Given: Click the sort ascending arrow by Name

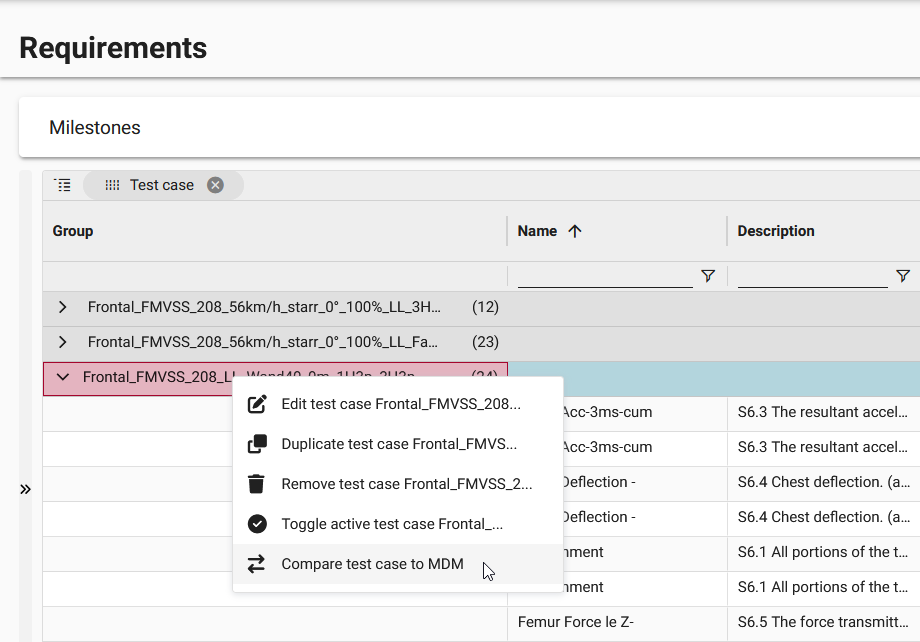Looking at the screenshot, I should pyautogui.click(x=575, y=231).
